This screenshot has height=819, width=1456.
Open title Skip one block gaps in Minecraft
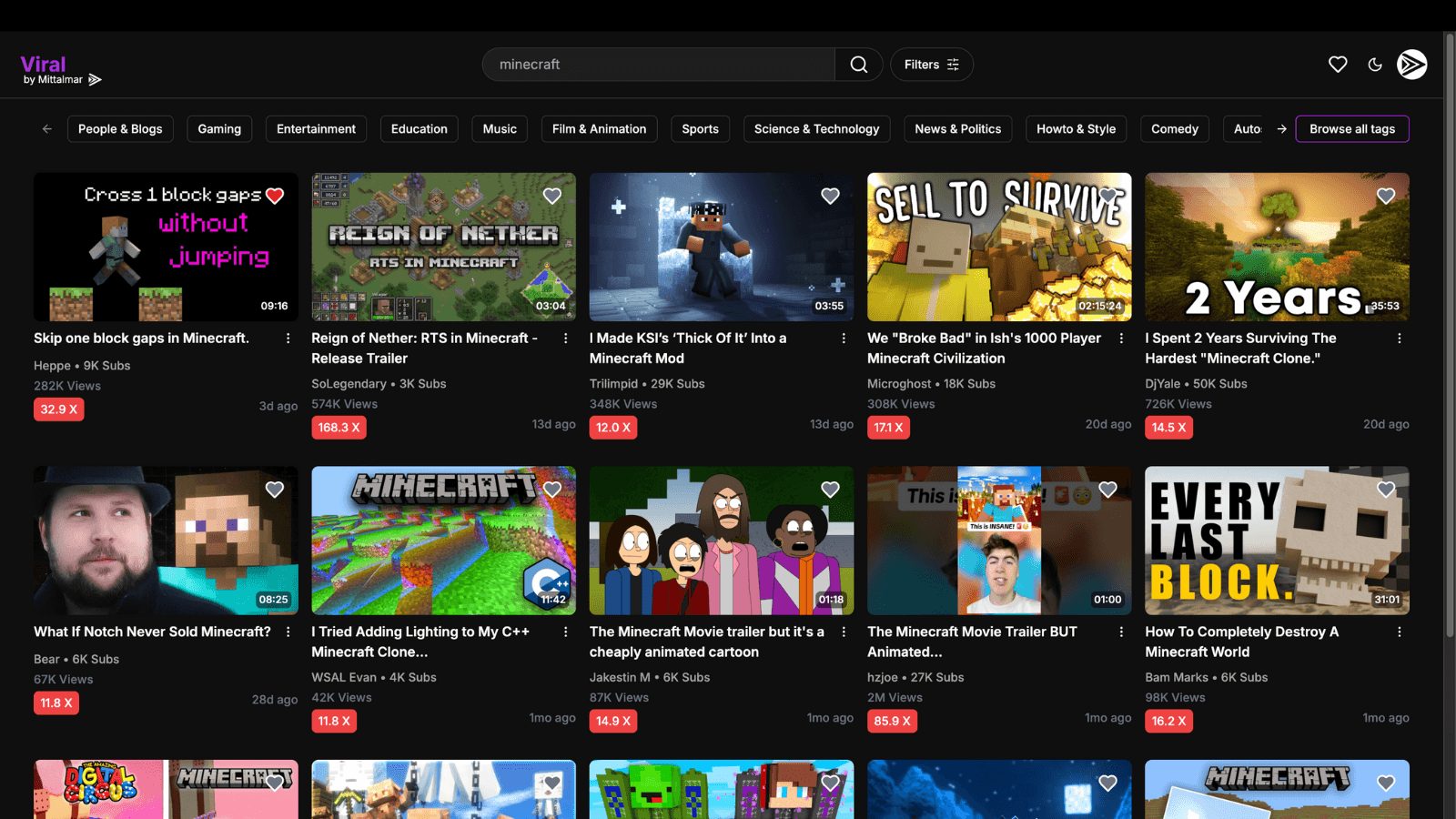(x=141, y=338)
